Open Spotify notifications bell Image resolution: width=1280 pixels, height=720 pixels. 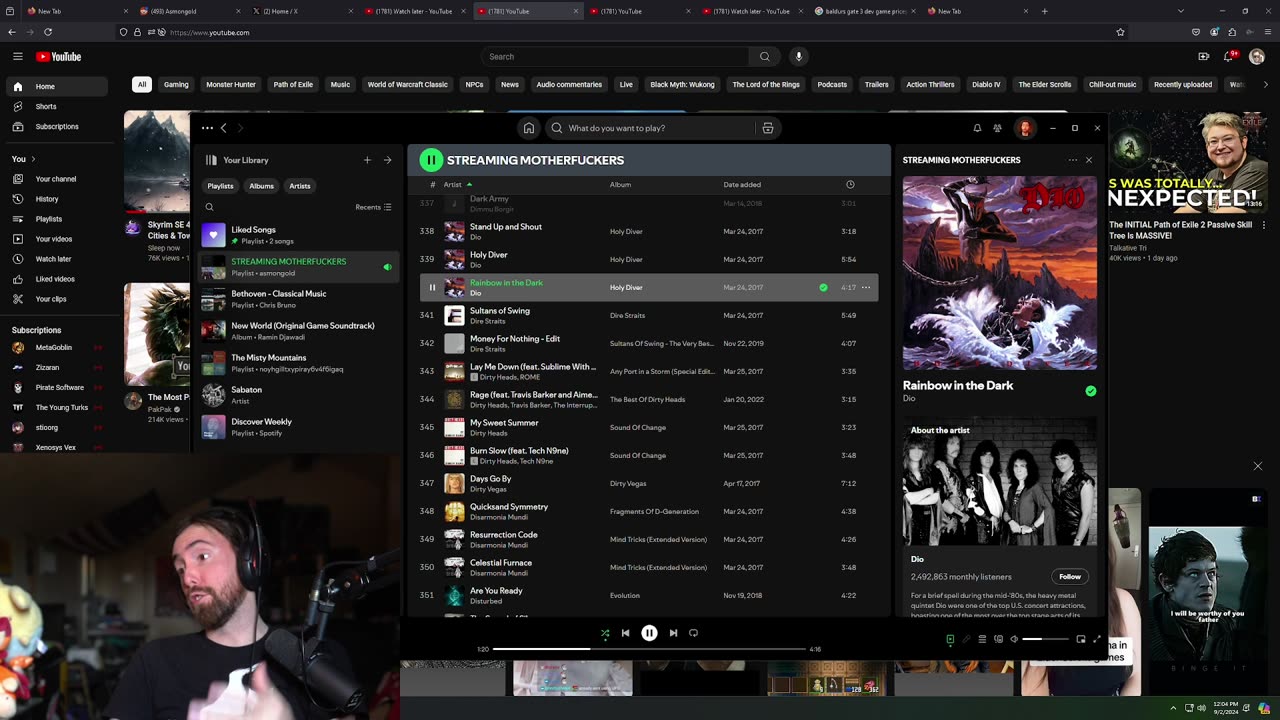click(977, 128)
